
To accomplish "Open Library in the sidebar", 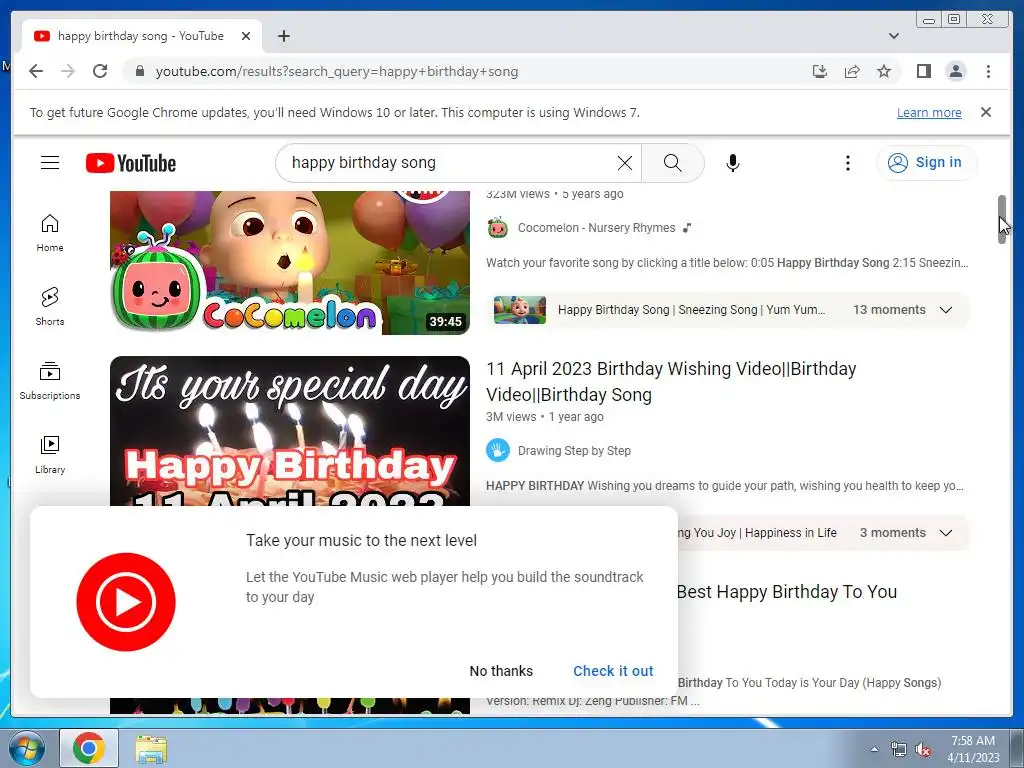I will click(50, 455).
